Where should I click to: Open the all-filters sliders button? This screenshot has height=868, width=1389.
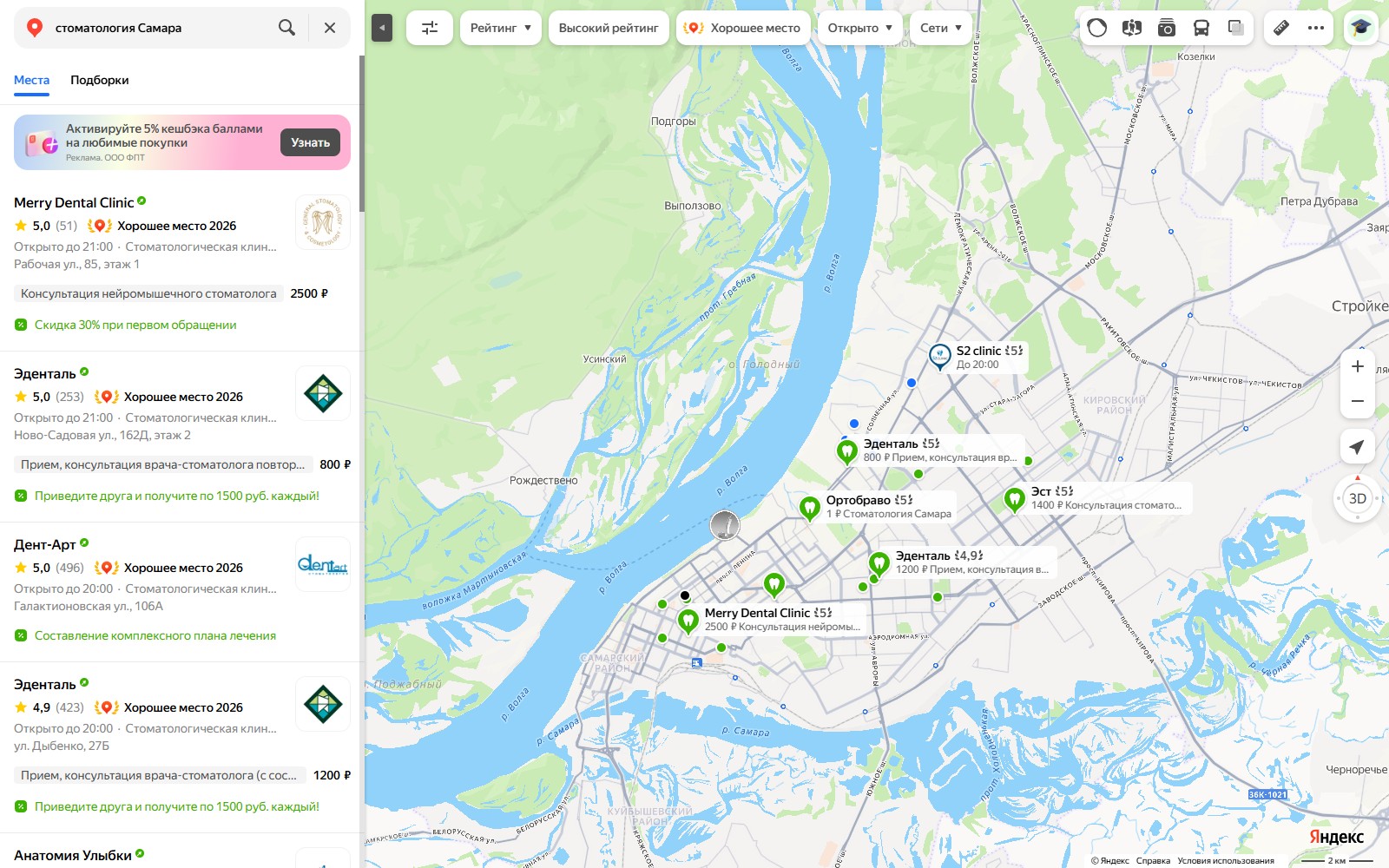[x=430, y=28]
